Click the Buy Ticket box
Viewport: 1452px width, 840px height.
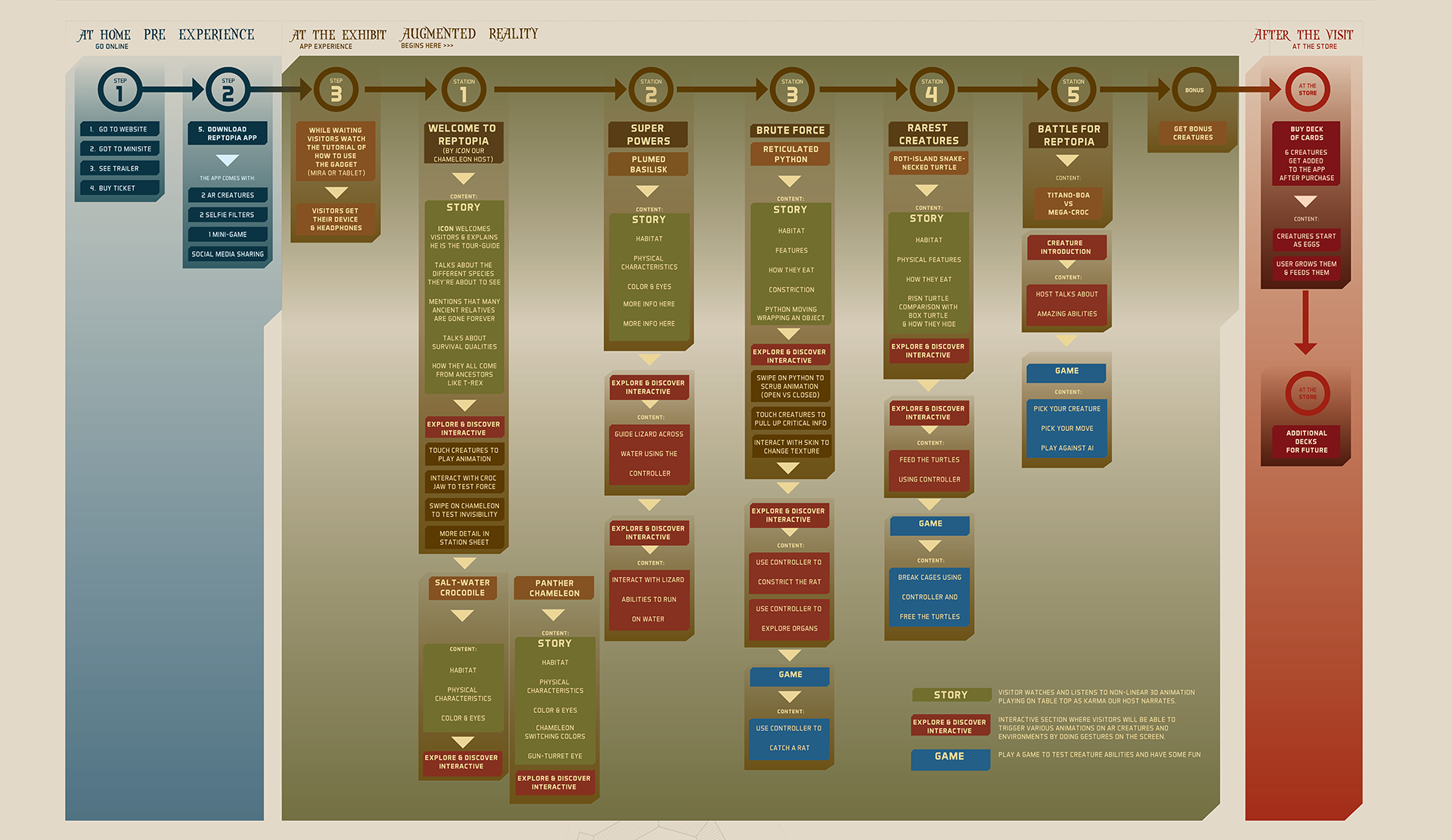click(119, 188)
